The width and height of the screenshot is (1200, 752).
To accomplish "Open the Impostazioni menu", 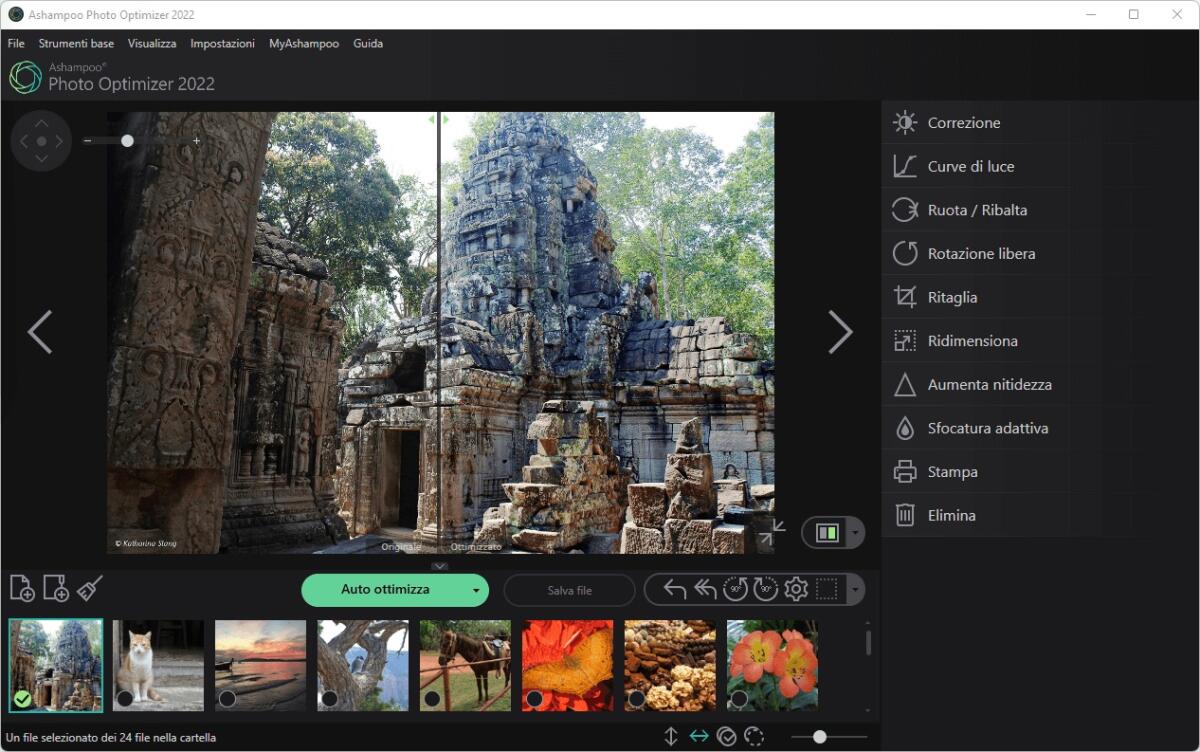I will (222, 43).
